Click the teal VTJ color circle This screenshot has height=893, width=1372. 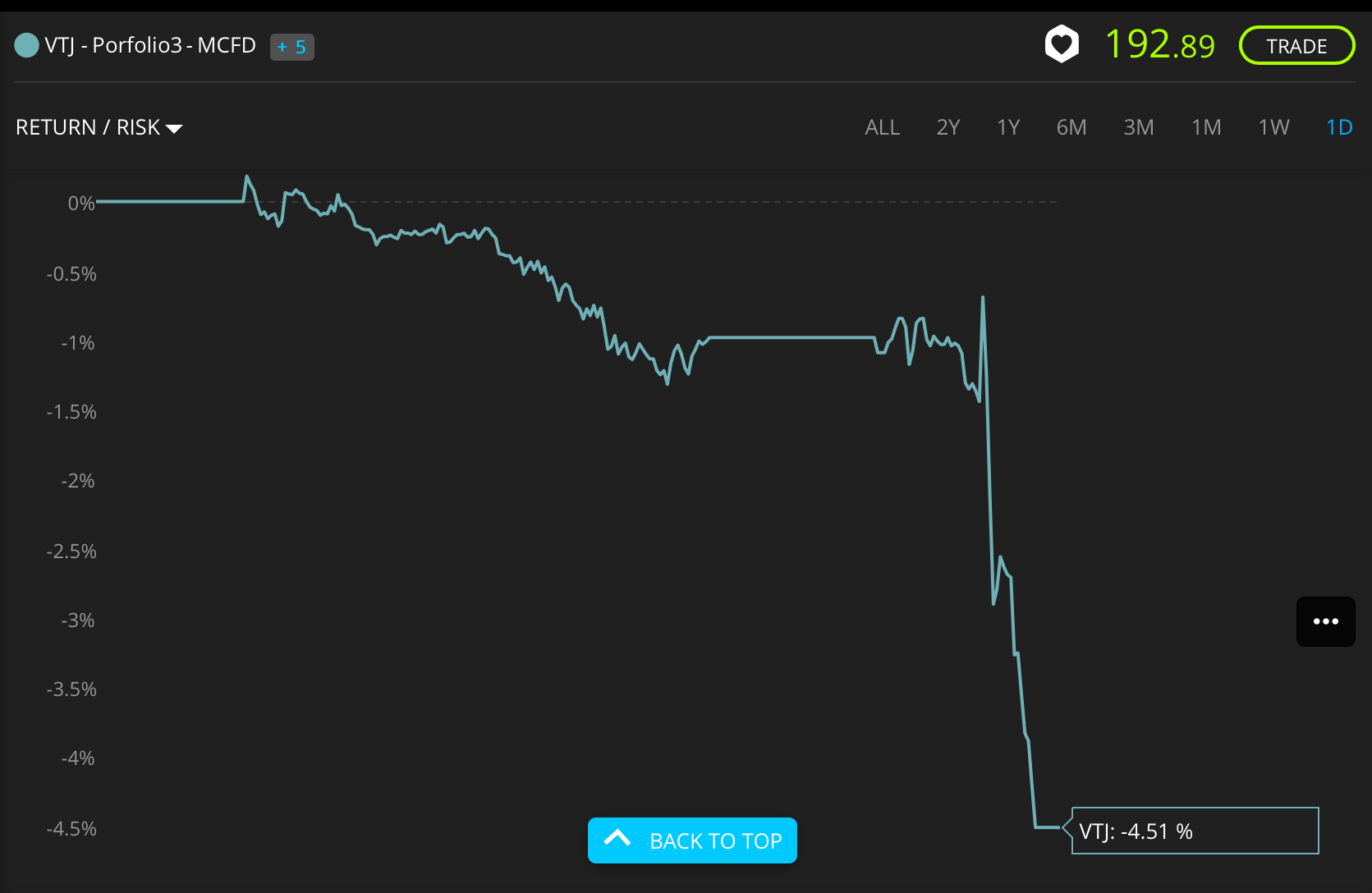pos(27,45)
